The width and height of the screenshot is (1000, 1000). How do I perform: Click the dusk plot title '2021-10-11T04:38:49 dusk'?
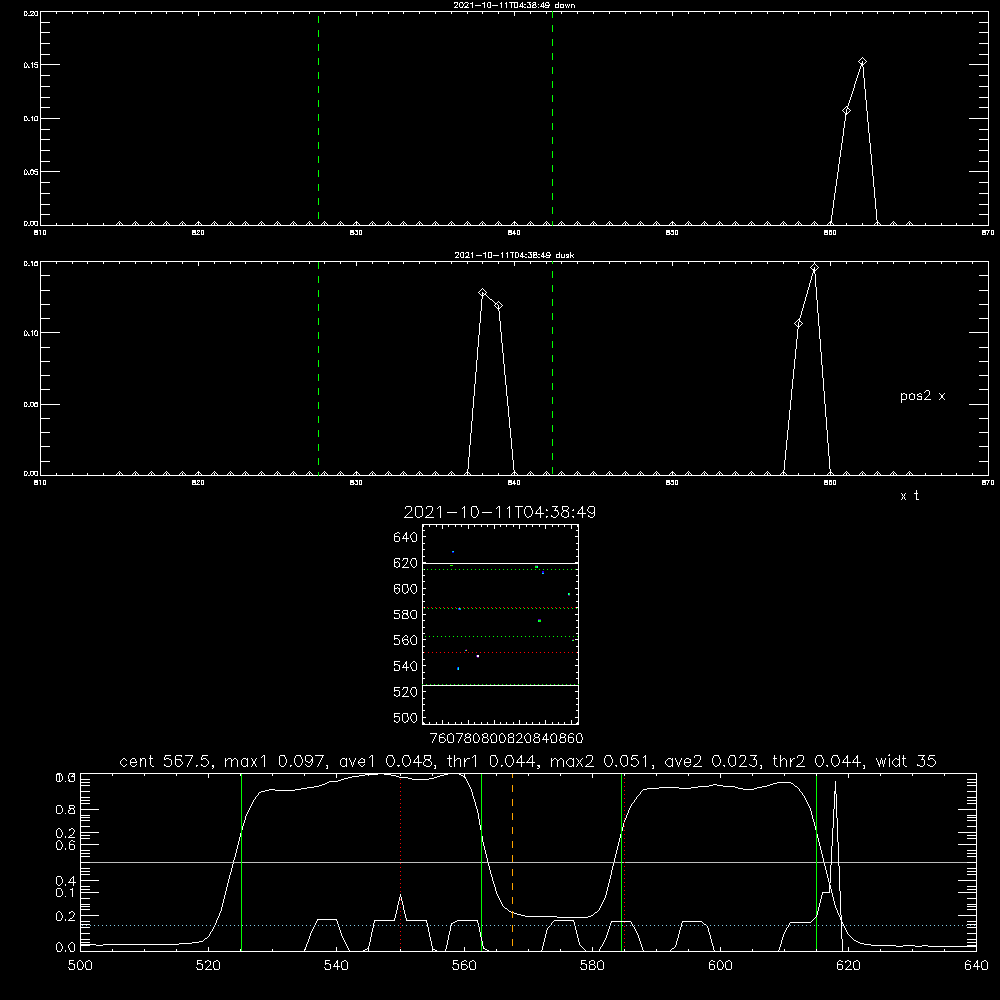pyautogui.click(x=514, y=255)
